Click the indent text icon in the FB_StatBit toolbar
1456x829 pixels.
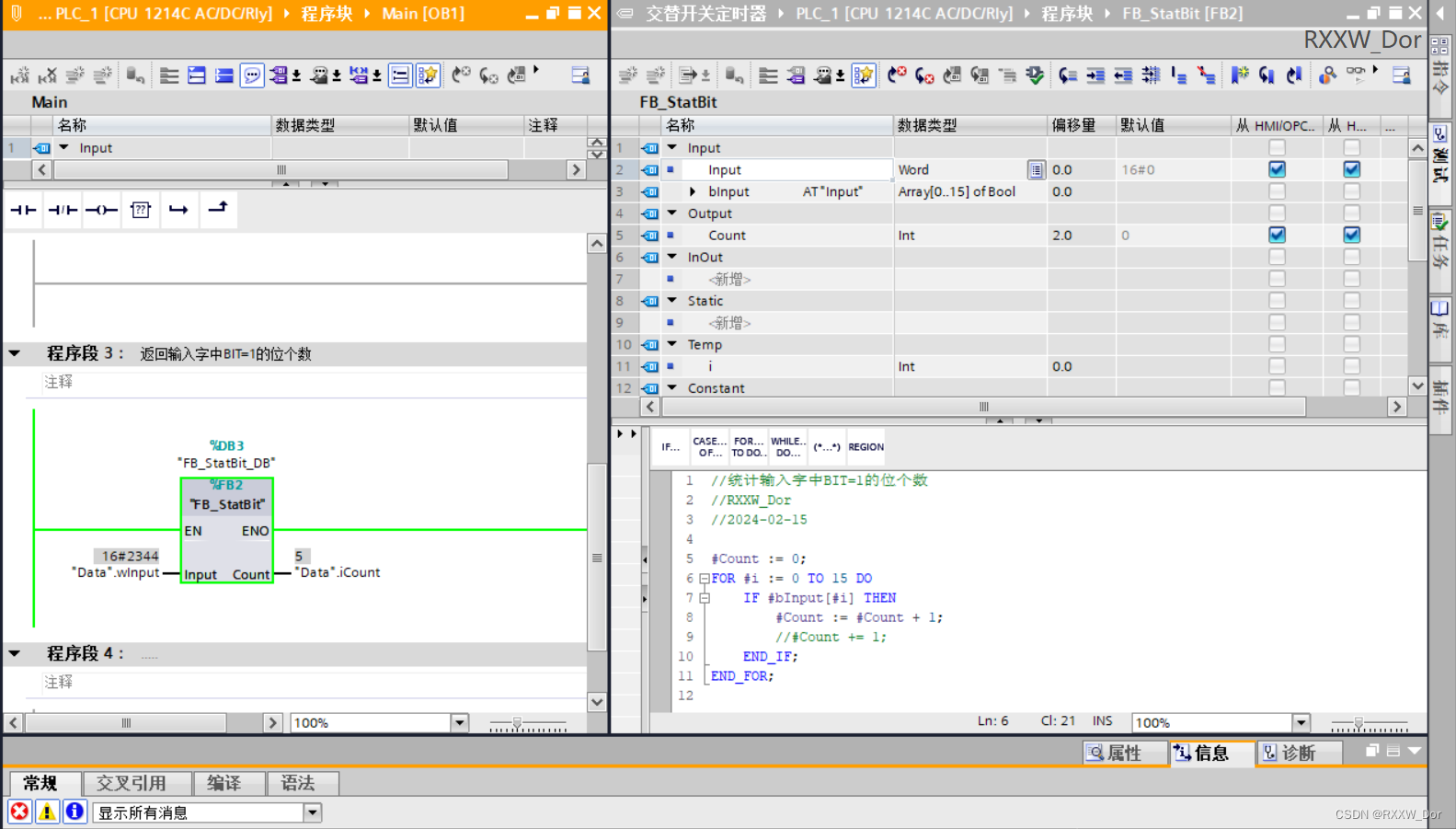pyautogui.click(x=1095, y=75)
